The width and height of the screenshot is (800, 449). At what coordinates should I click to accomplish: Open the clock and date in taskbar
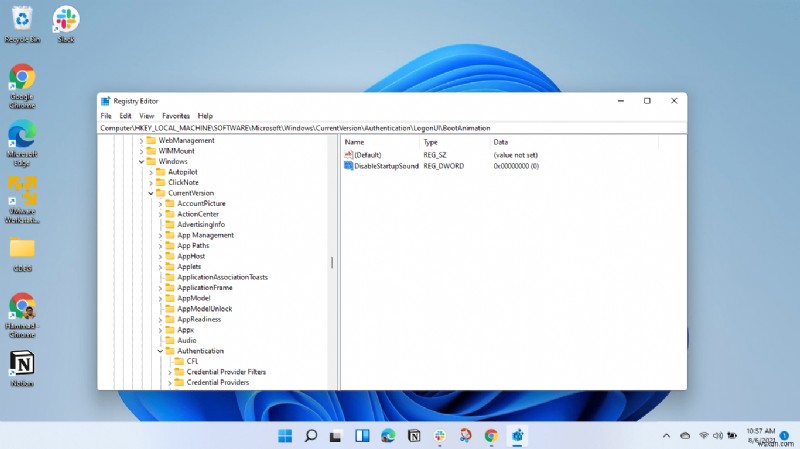pyautogui.click(x=760, y=435)
